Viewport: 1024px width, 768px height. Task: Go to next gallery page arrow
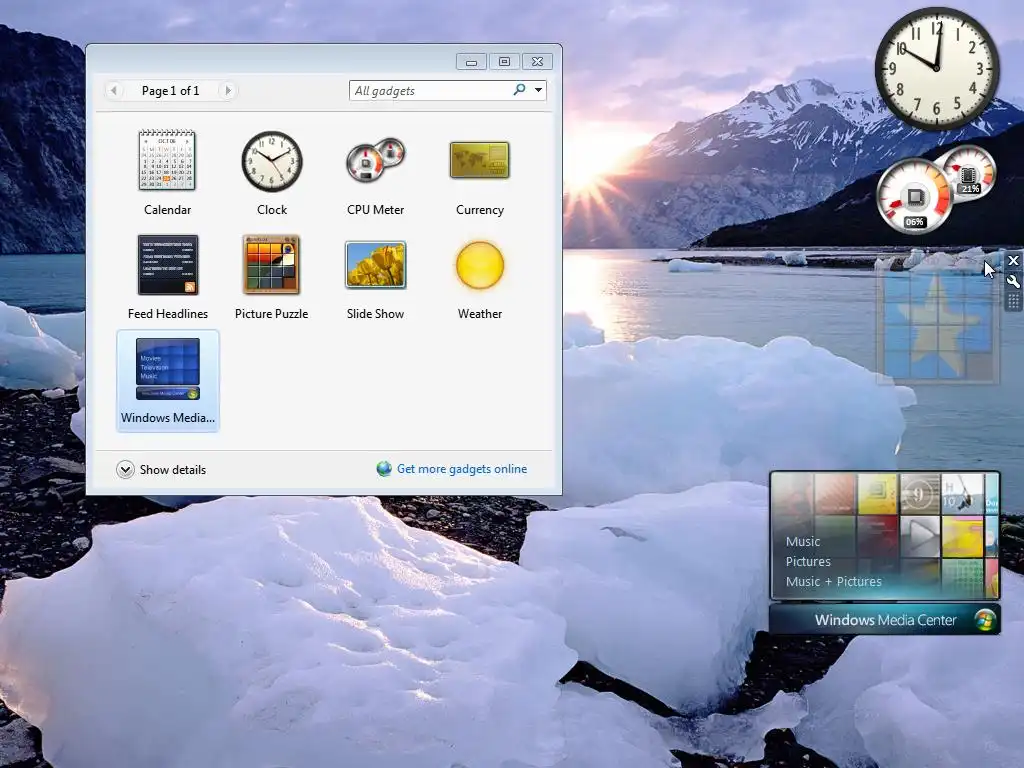pyautogui.click(x=228, y=90)
